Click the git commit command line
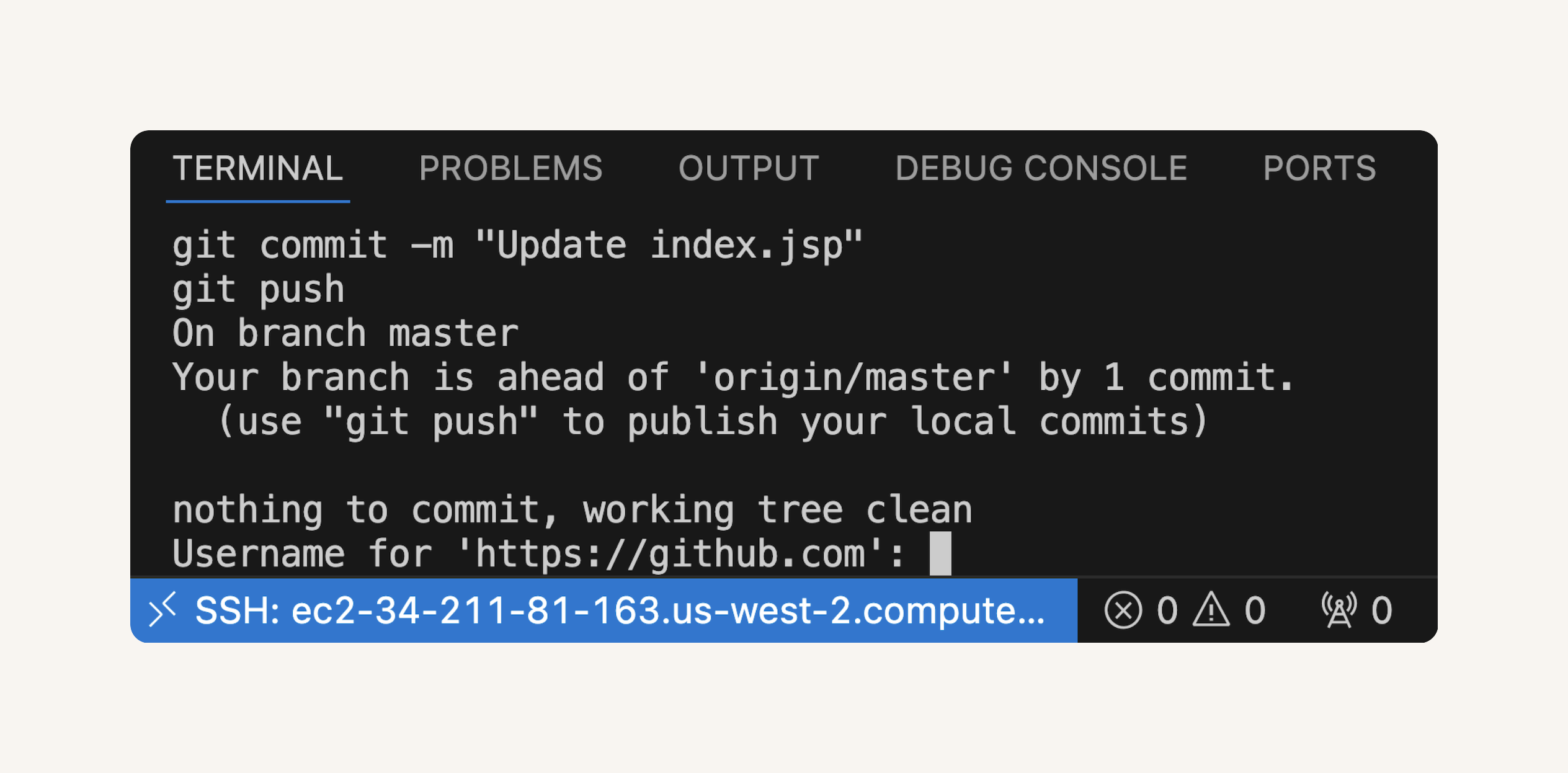Viewport: 1568px width, 773px height. click(517, 246)
